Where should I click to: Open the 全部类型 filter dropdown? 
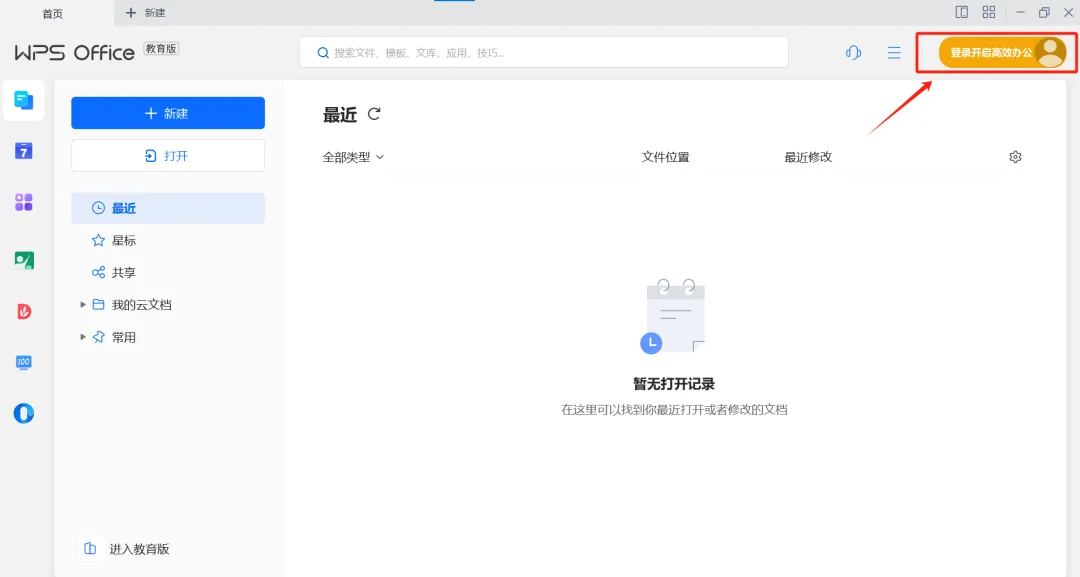(353, 157)
